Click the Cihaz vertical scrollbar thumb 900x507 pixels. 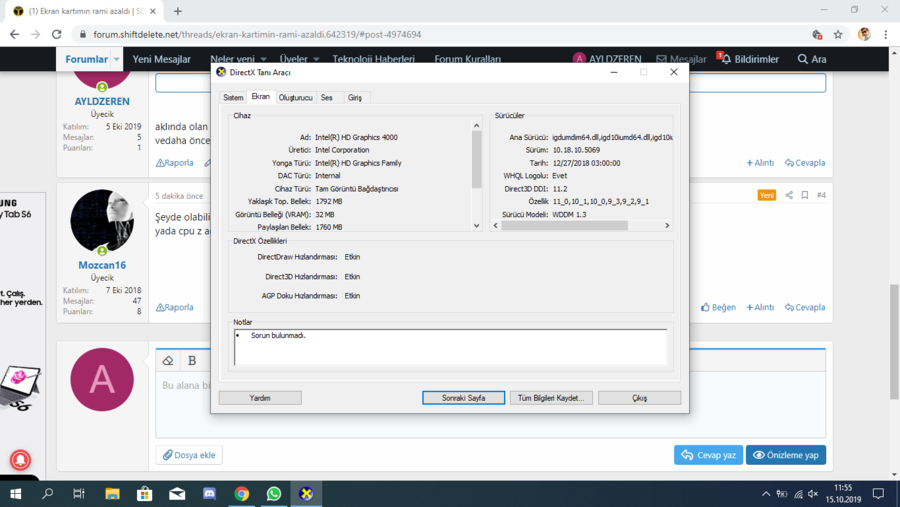pyautogui.click(x=476, y=159)
